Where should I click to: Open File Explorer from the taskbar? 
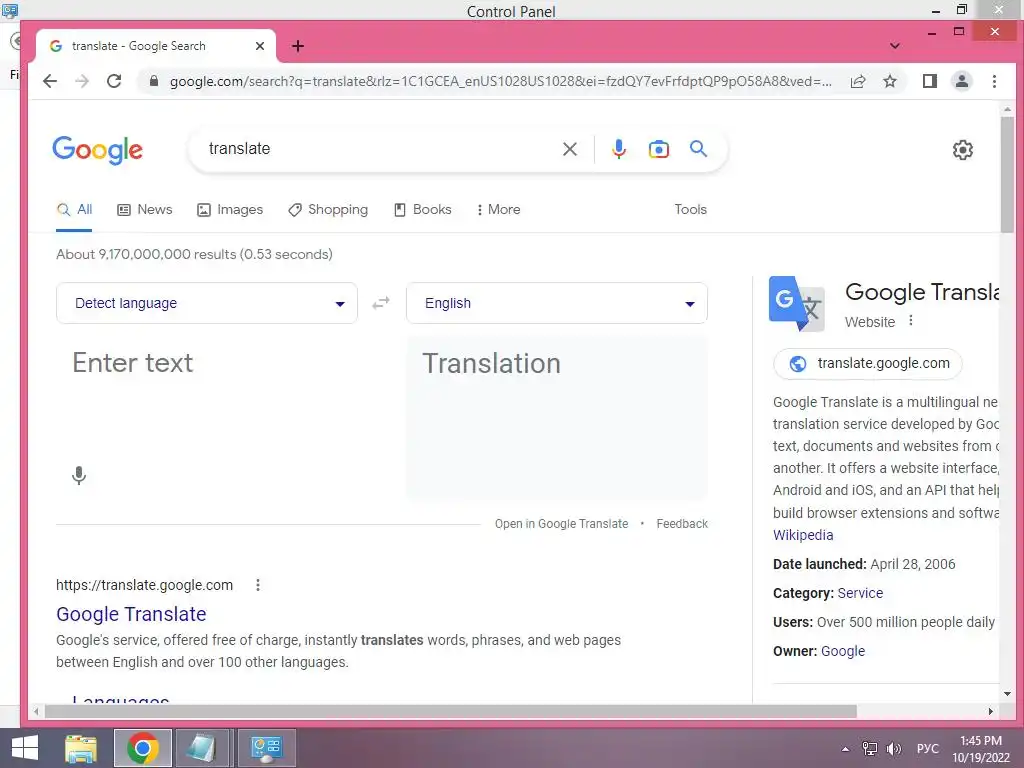(x=81, y=748)
